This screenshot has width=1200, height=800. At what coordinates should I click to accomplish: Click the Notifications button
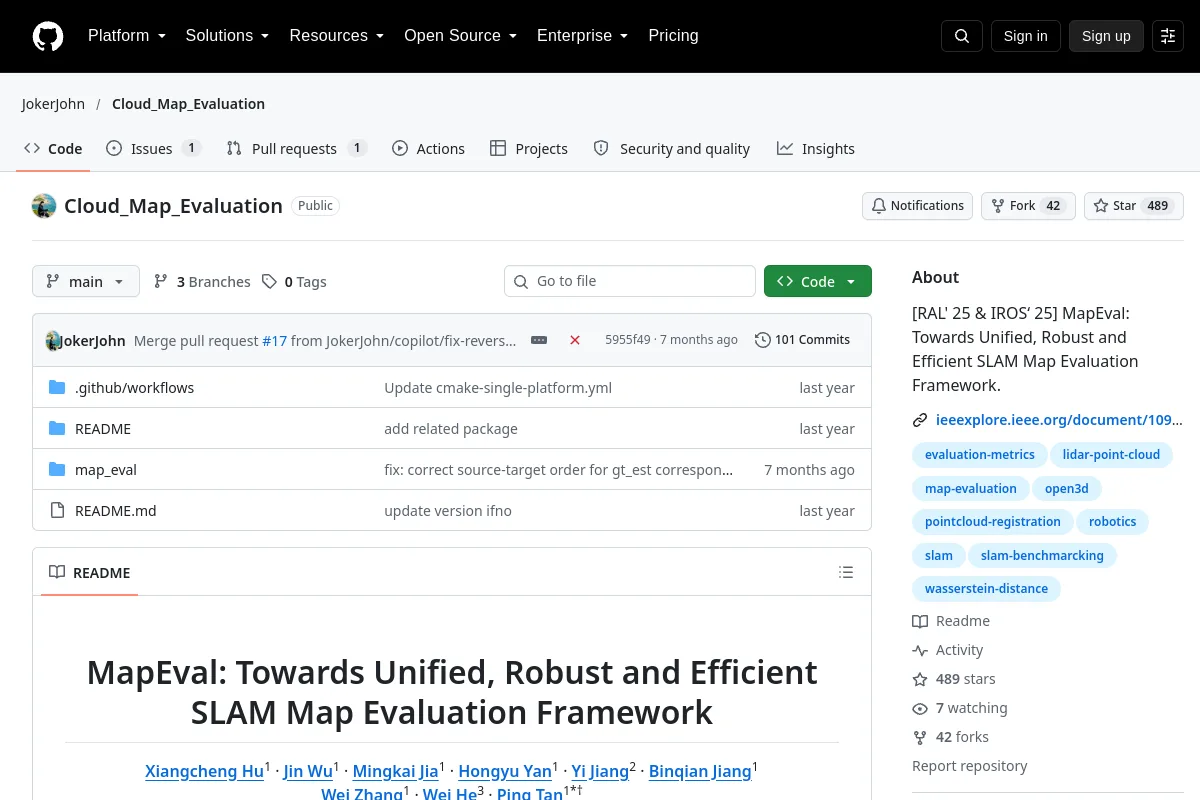(x=917, y=206)
